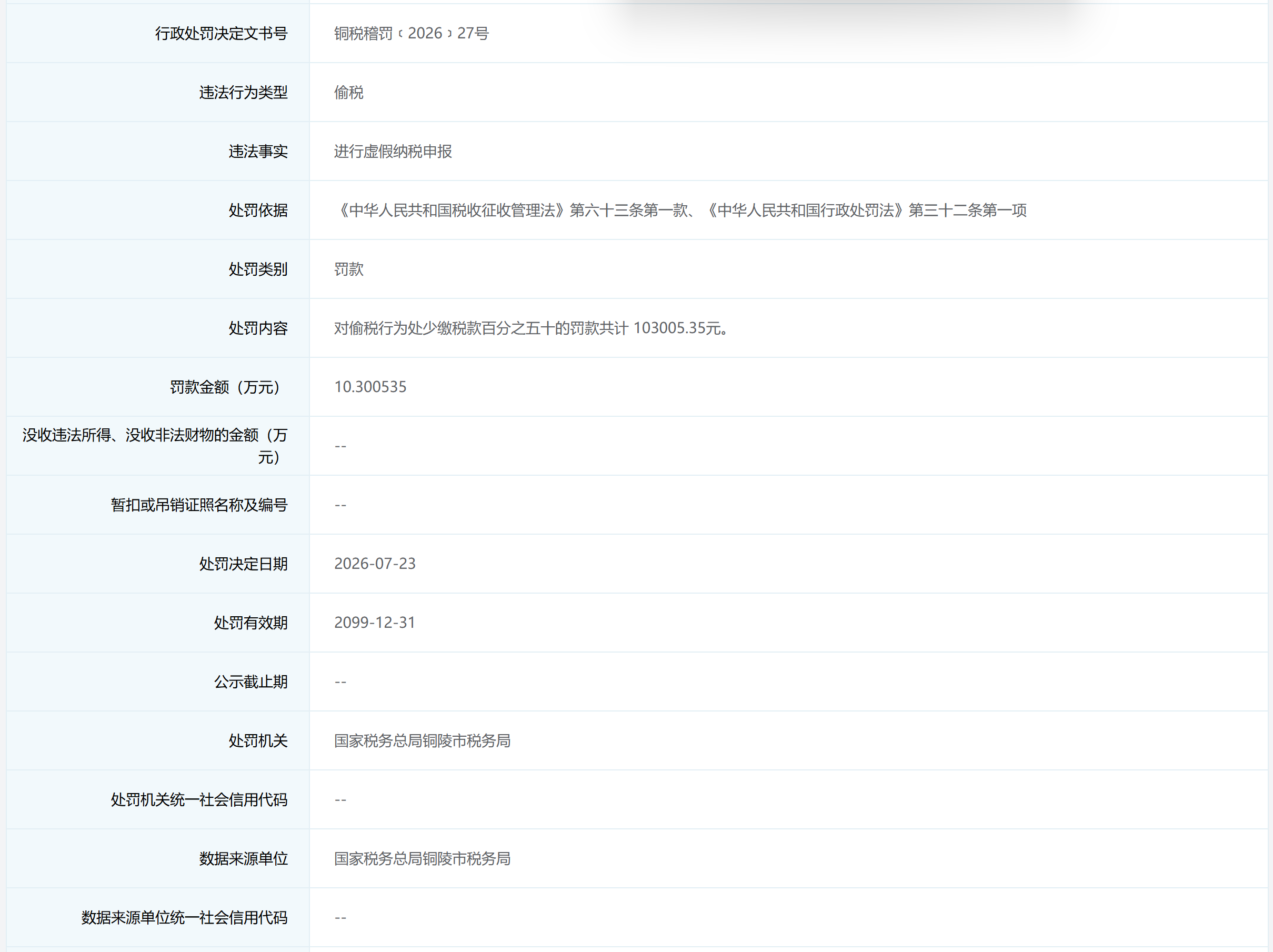This screenshot has width=1273, height=952.
Task: Click the 数据来源单位统一社会信用代码 label
Action: (x=184, y=917)
